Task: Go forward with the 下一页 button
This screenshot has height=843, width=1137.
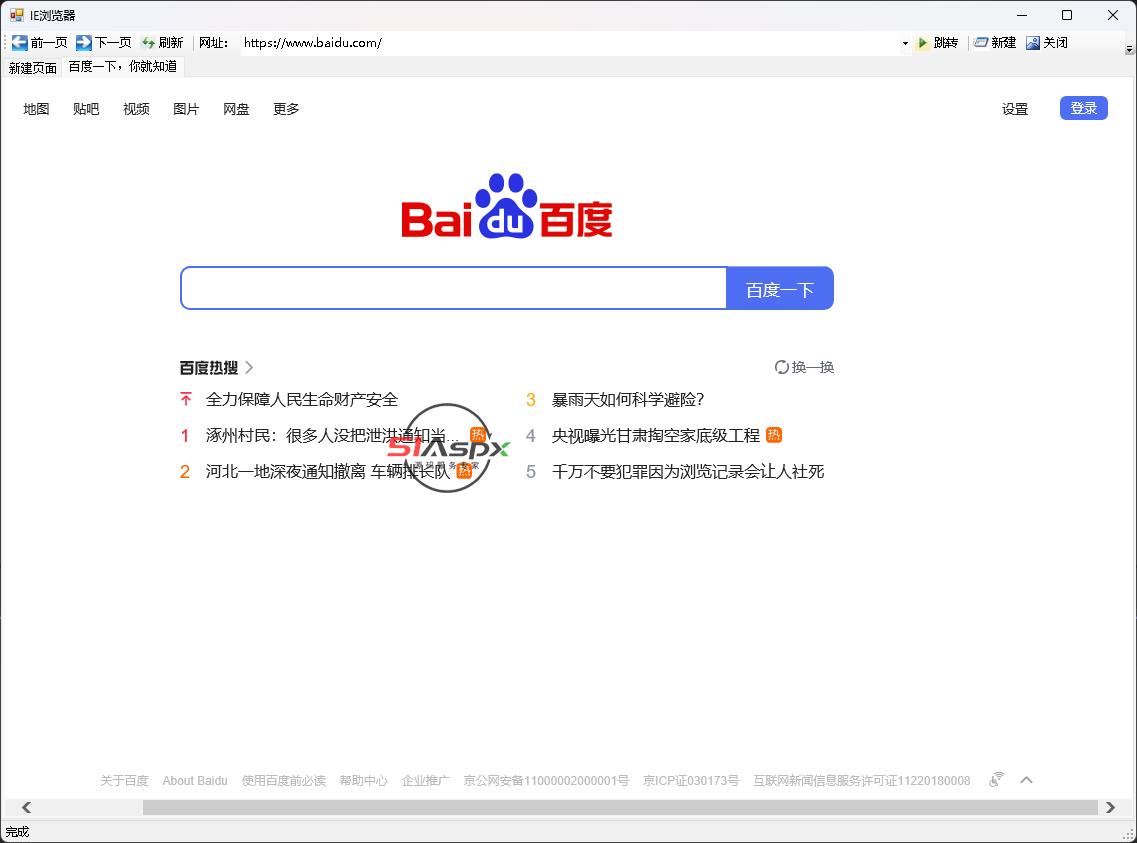Action: coord(104,43)
